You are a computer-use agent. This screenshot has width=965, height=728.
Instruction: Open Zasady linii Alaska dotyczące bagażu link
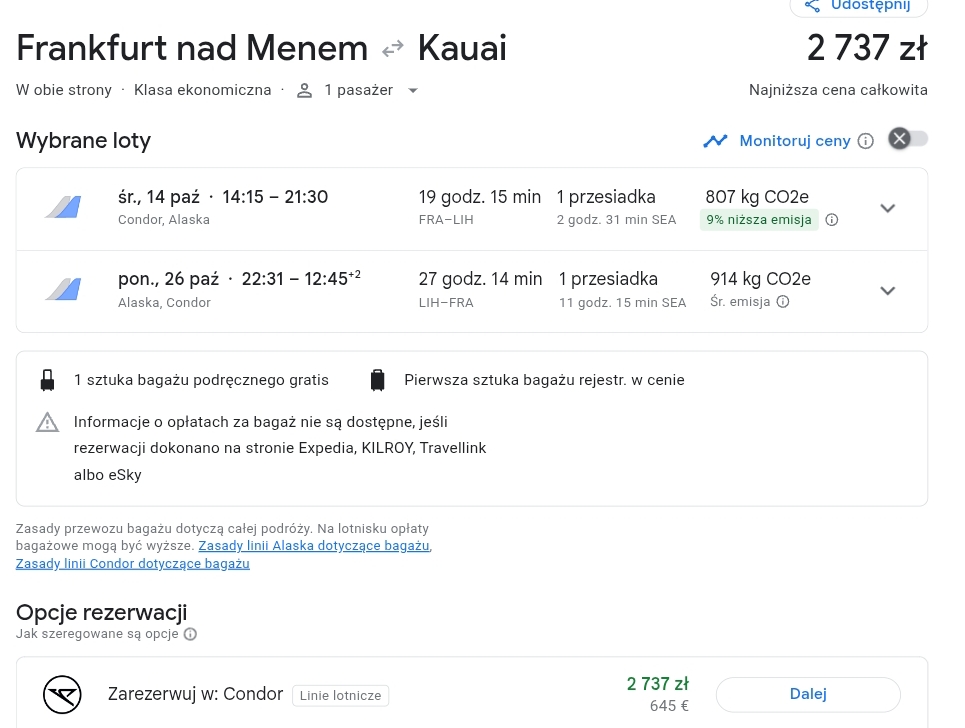(x=314, y=546)
